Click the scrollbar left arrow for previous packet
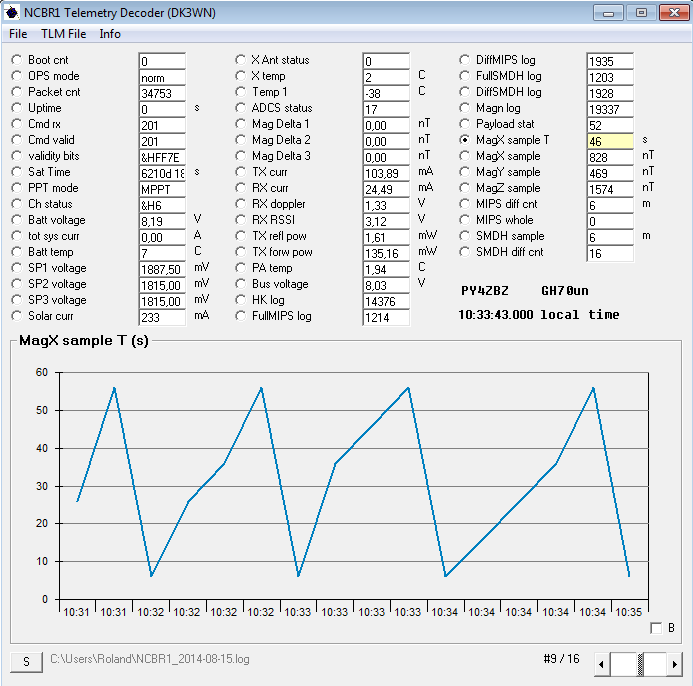The width and height of the screenshot is (693, 686). pyautogui.click(x=602, y=663)
